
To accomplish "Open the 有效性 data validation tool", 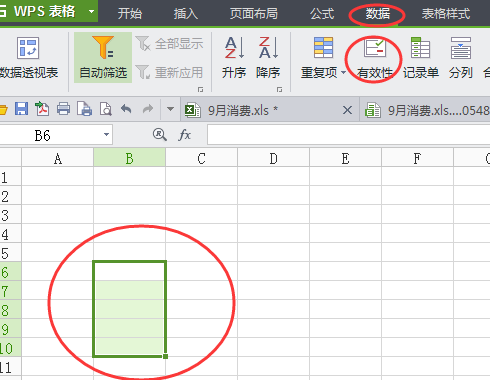I will pyautogui.click(x=375, y=59).
